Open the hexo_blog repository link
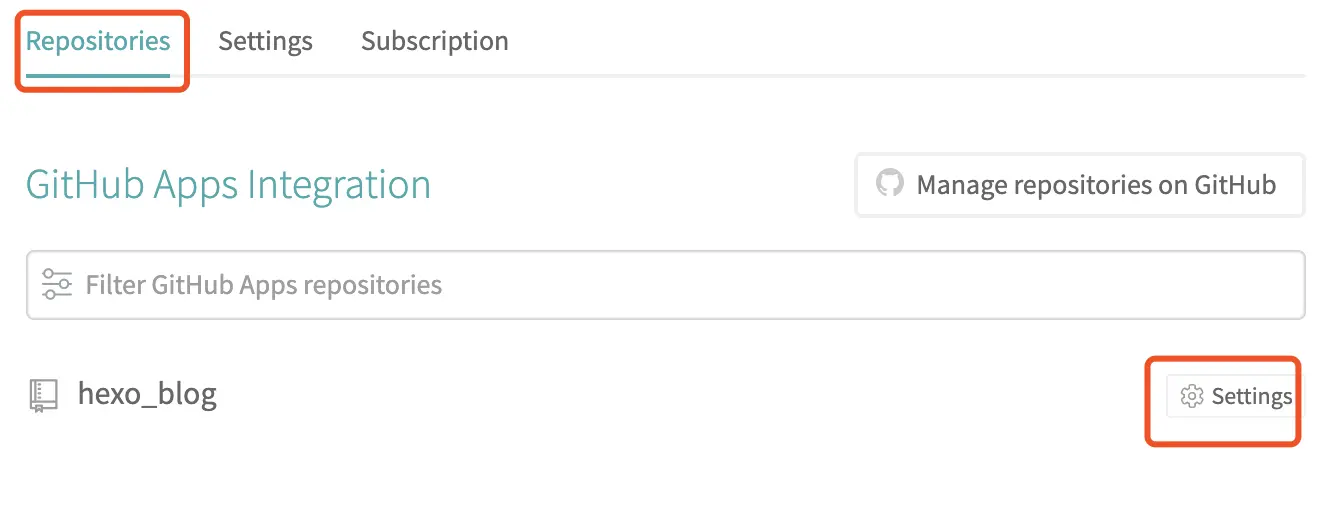The image size is (1330, 518). pos(147,395)
